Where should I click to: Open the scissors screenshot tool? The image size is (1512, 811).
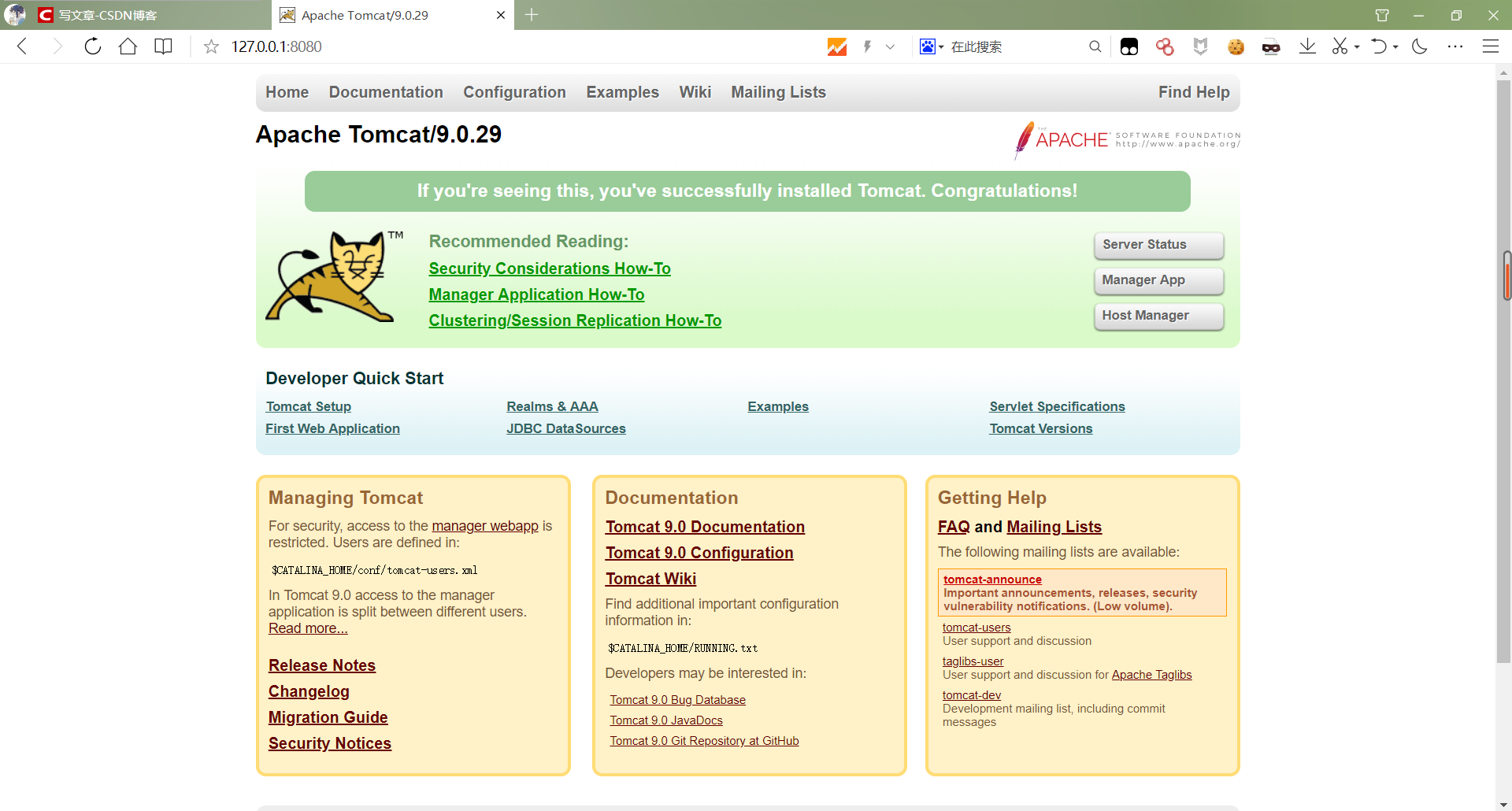click(1340, 46)
